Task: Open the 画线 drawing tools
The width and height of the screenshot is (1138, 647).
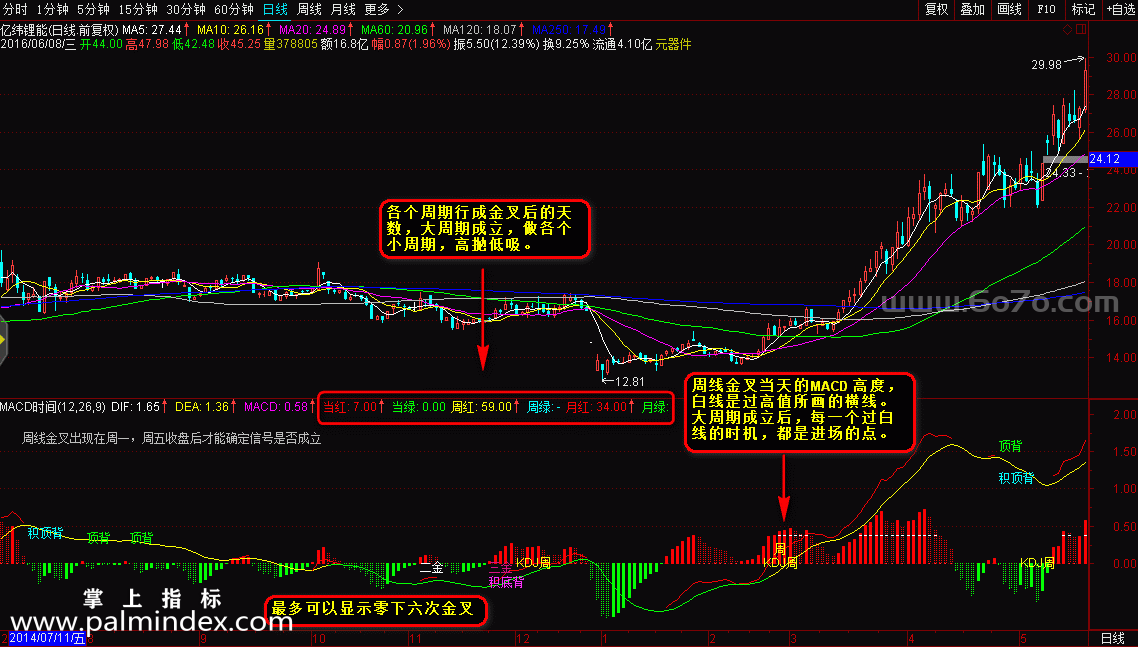Action: click(x=1010, y=9)
